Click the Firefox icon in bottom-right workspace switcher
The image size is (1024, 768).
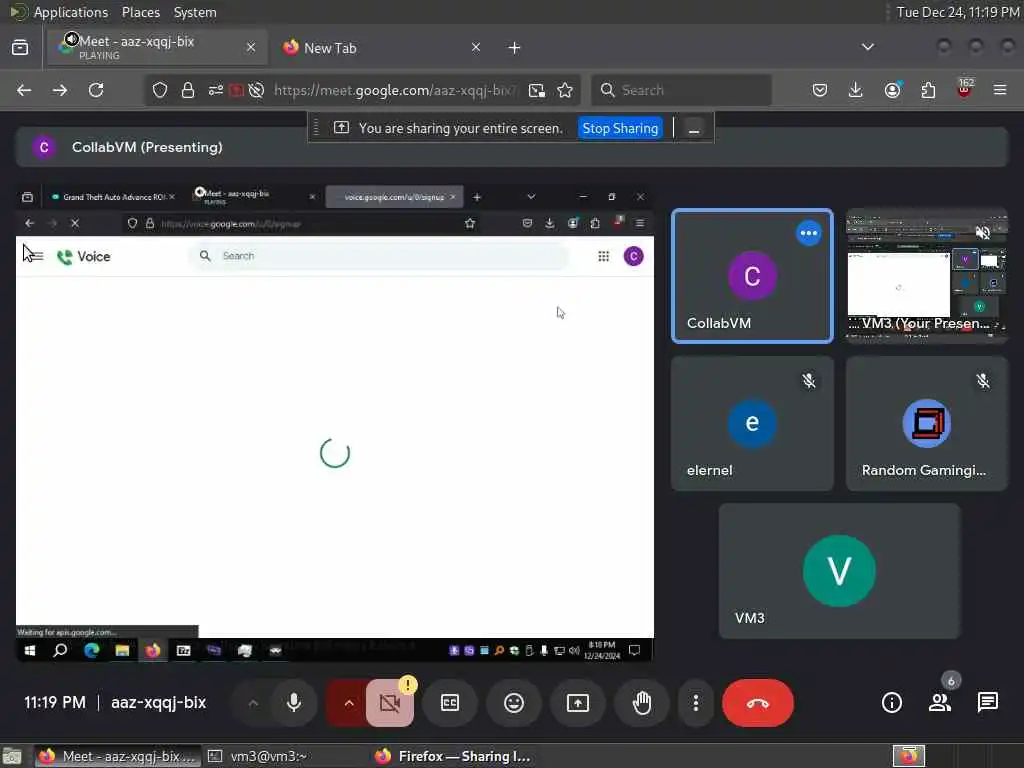click(909, 756)
